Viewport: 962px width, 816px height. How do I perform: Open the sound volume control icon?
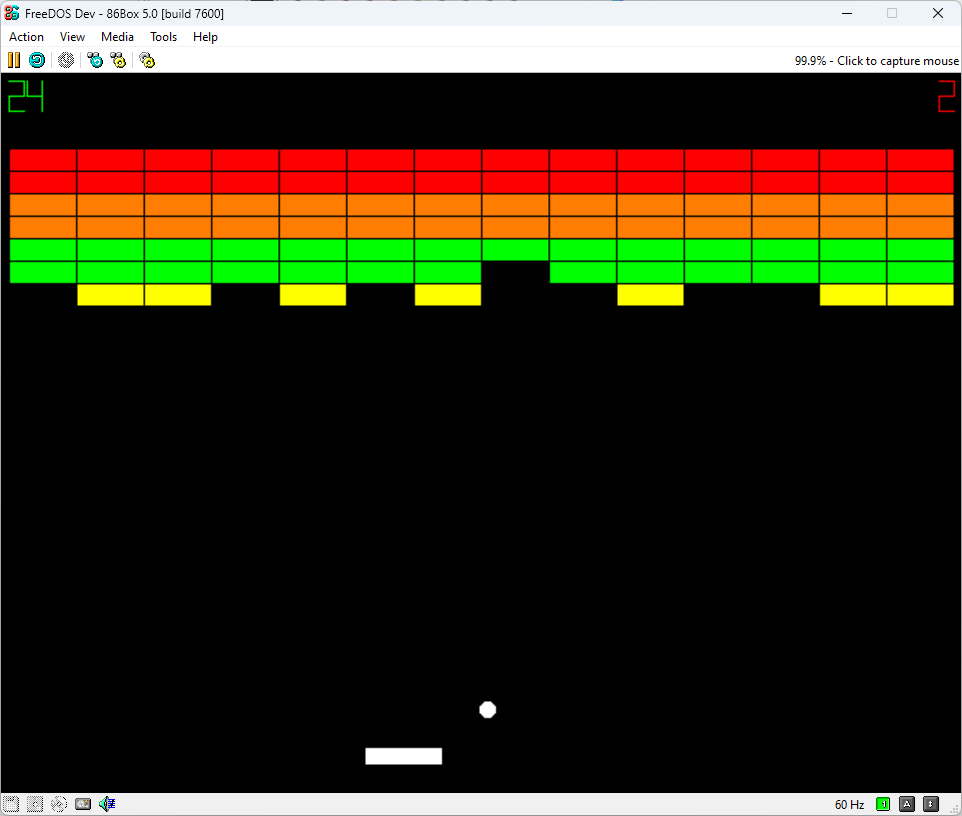pos(106,804)
